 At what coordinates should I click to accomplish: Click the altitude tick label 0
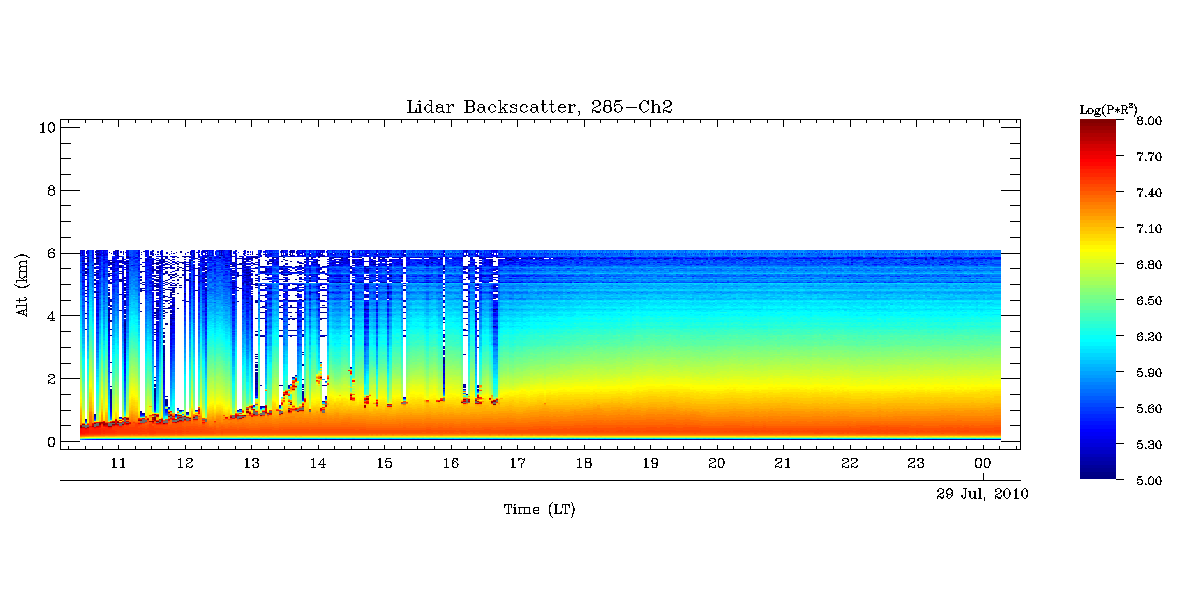pos(50,442)
